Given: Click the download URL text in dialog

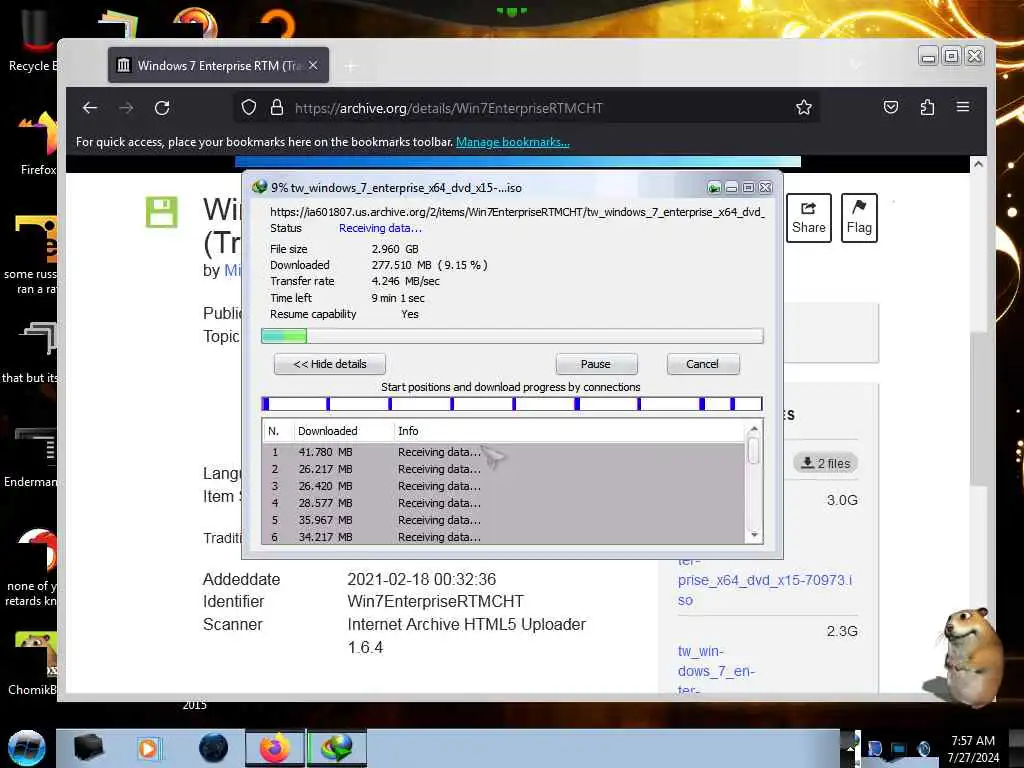Looking at the screenshot, I should pyautogui.click(x=517, y=212).
